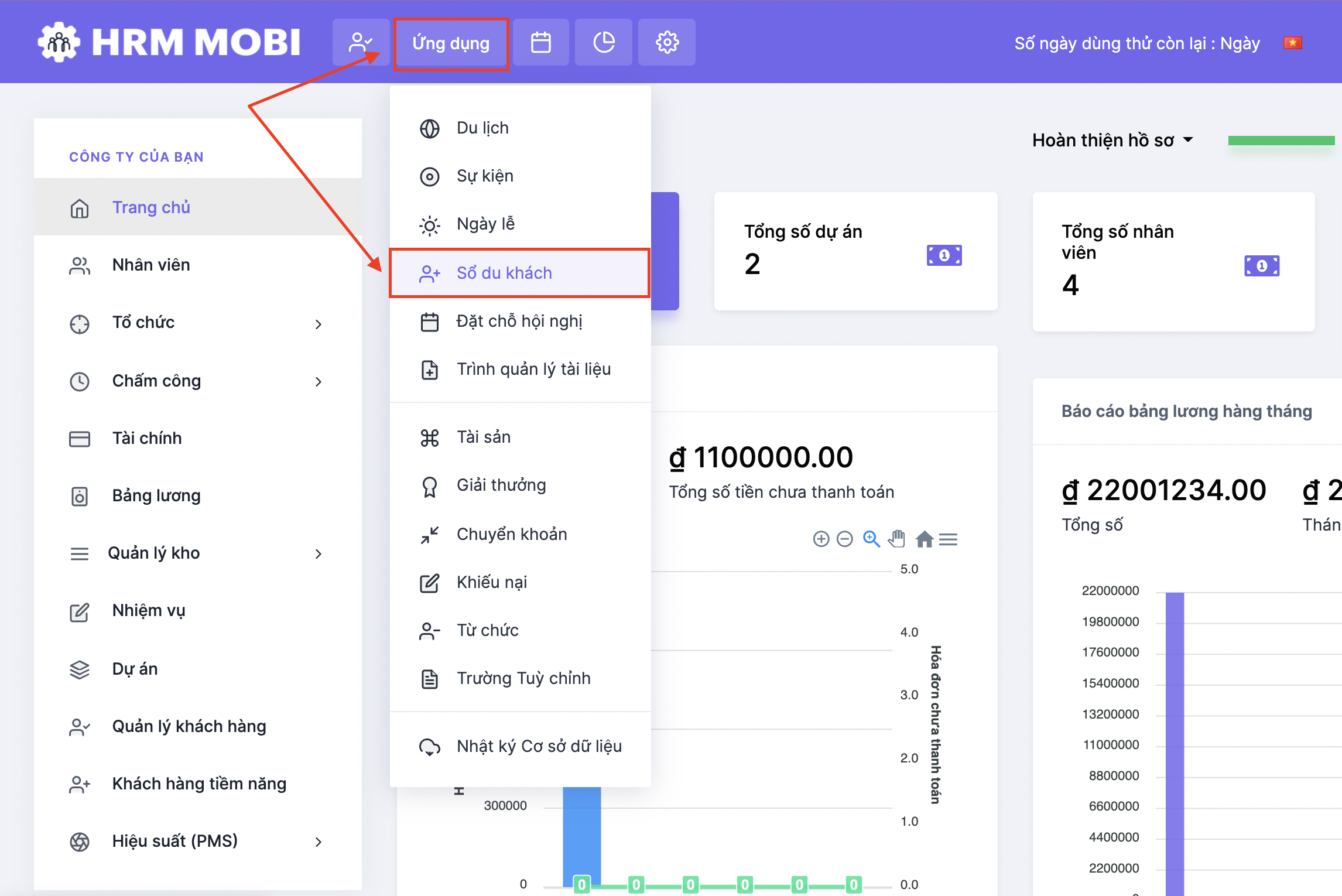Click the award ribbon icon beside Giải thưởng
The width and height of the screenshot is (1342, 896).
tap(430, 487)
